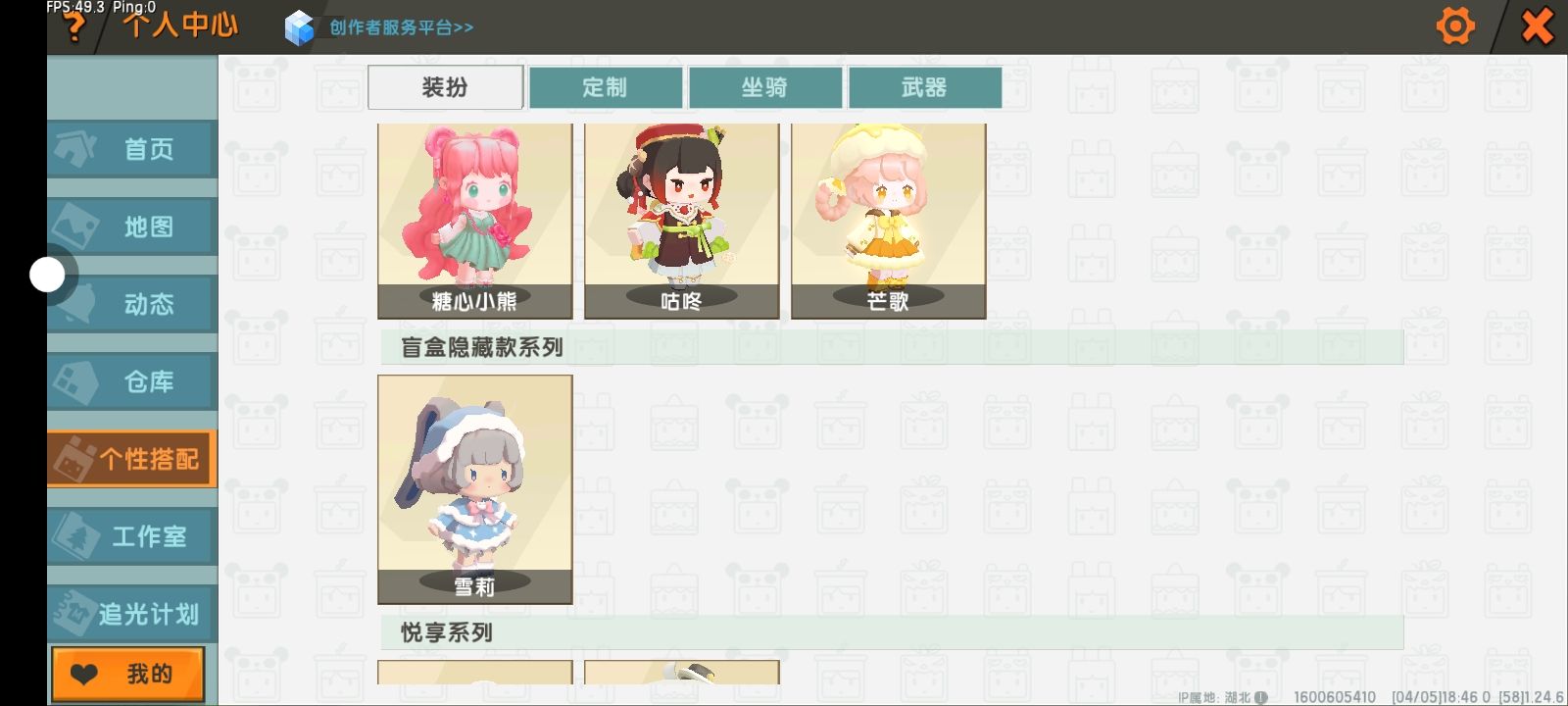Open the question mark help icon
The image size is (1568, 706).
(x=74, y=28)
